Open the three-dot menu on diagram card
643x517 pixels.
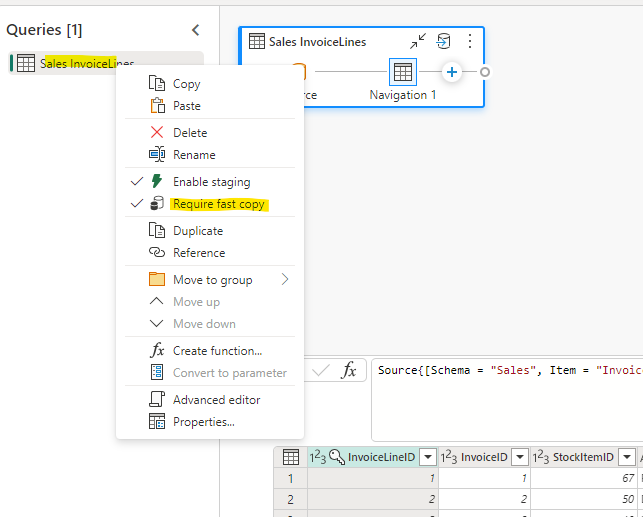pos(470,41)
